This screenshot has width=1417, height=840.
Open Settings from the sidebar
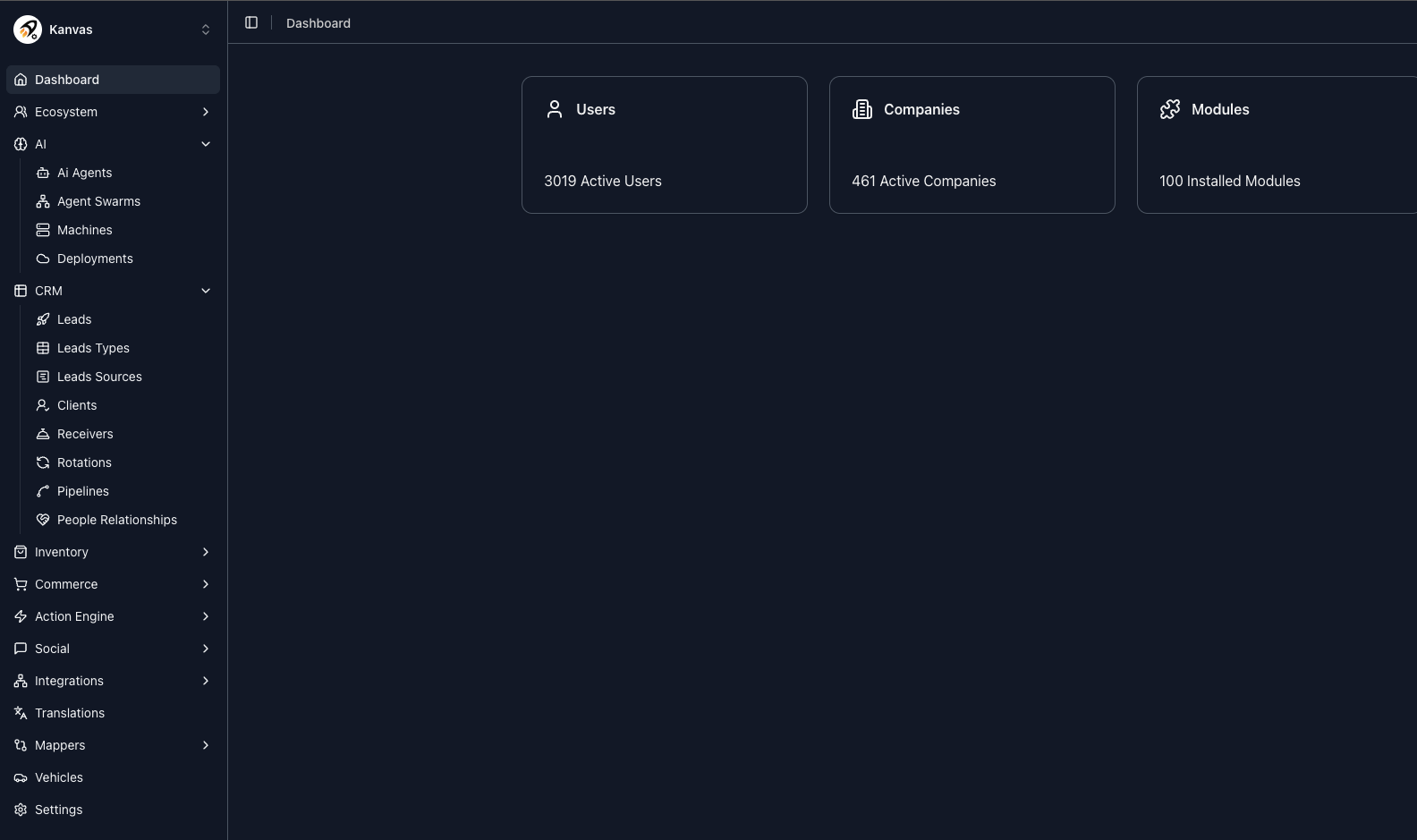58,810
